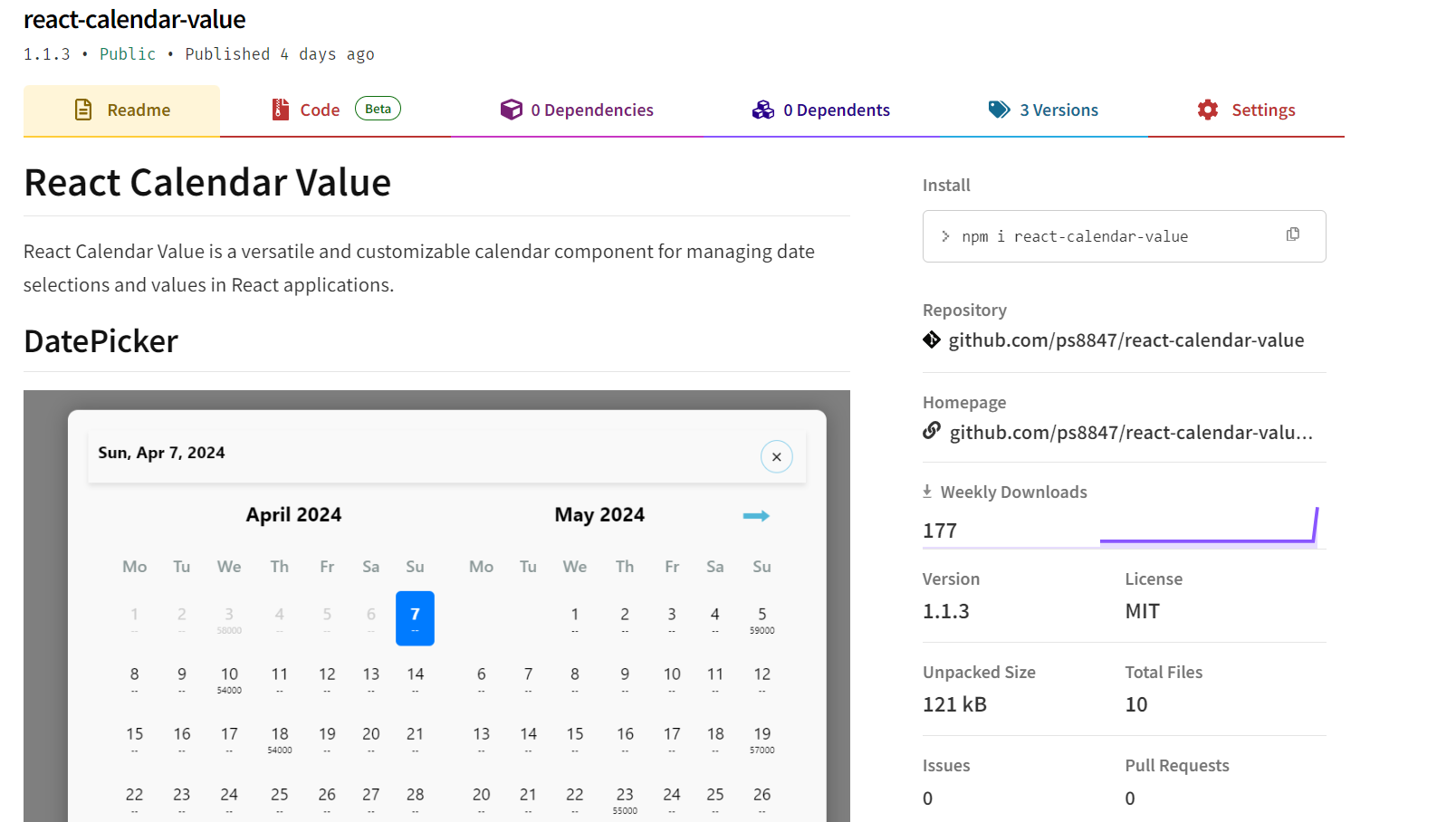
Task: Click the npm i react-calendar-value command box
Action: [x=1124, y=236]
